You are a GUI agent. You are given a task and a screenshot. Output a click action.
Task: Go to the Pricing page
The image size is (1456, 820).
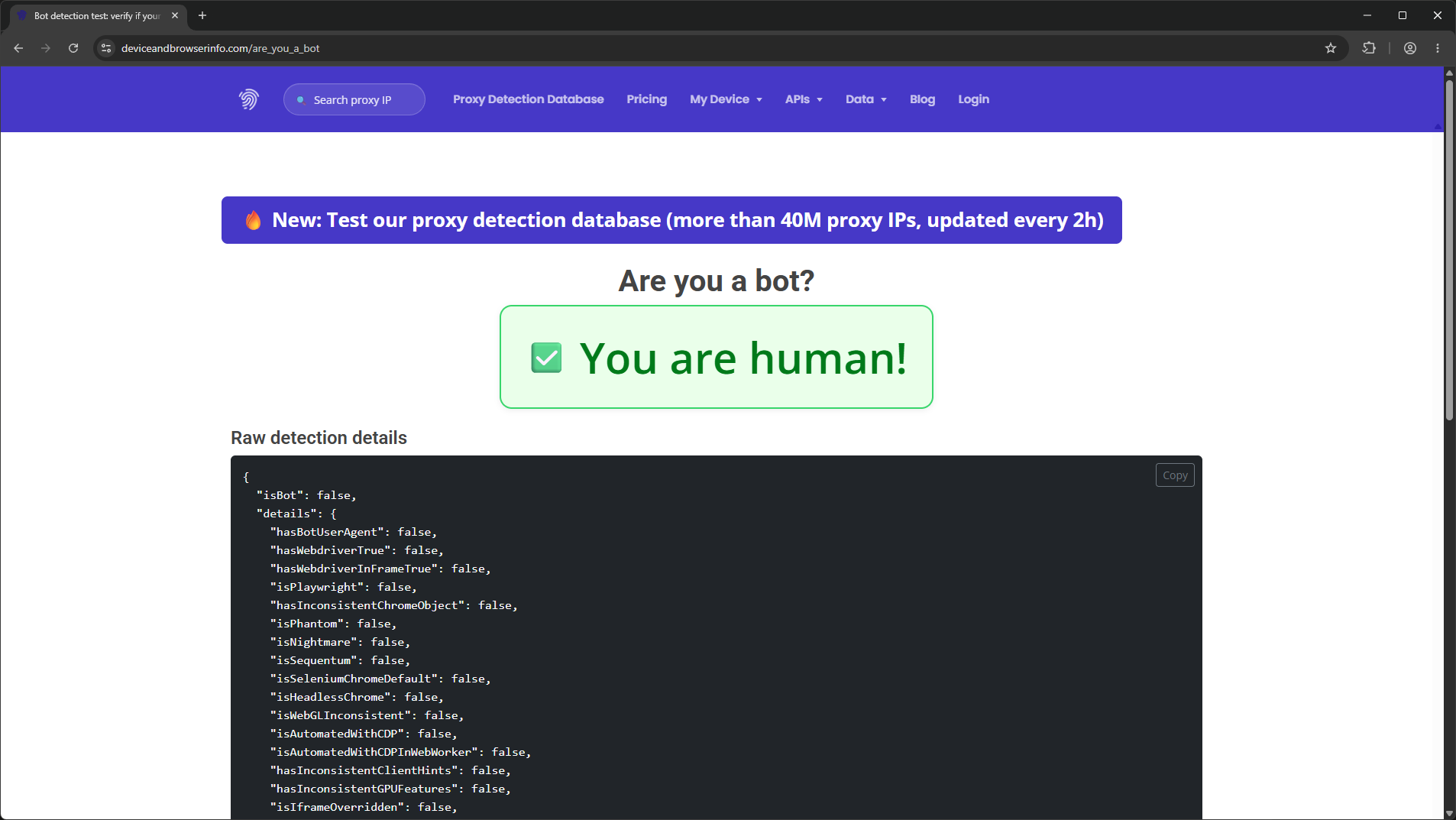coord(646,99)
